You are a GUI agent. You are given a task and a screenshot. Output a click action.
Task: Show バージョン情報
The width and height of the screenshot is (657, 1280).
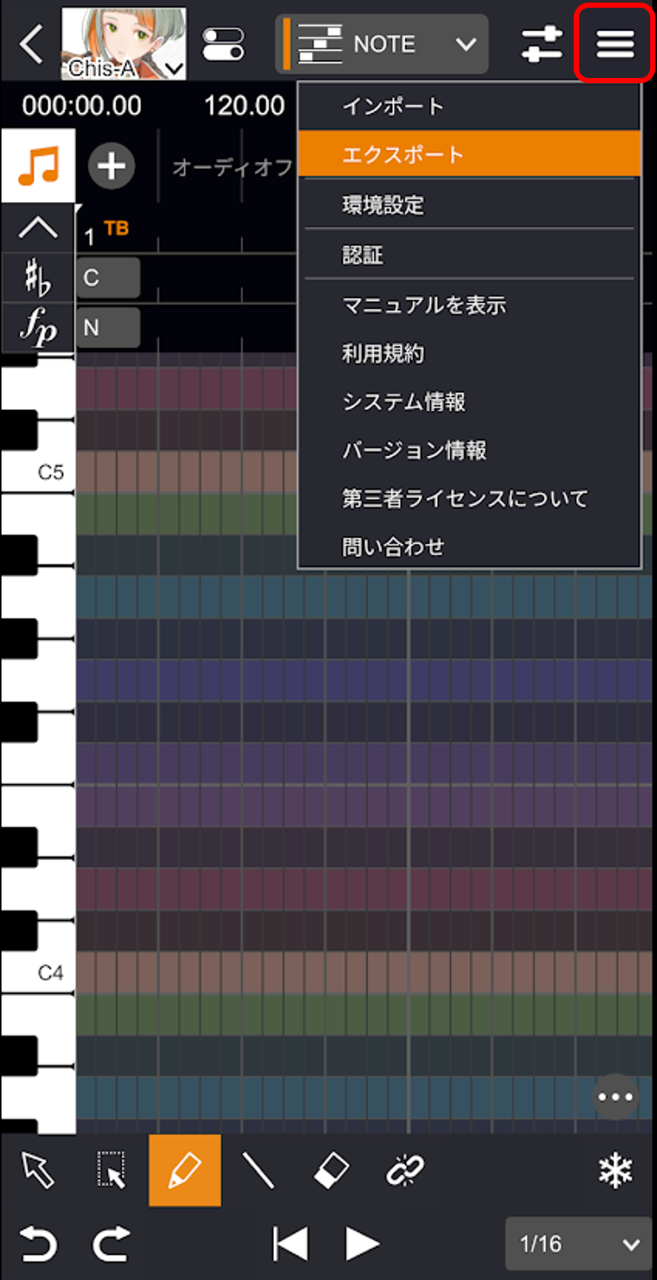[x=469, y=450]
